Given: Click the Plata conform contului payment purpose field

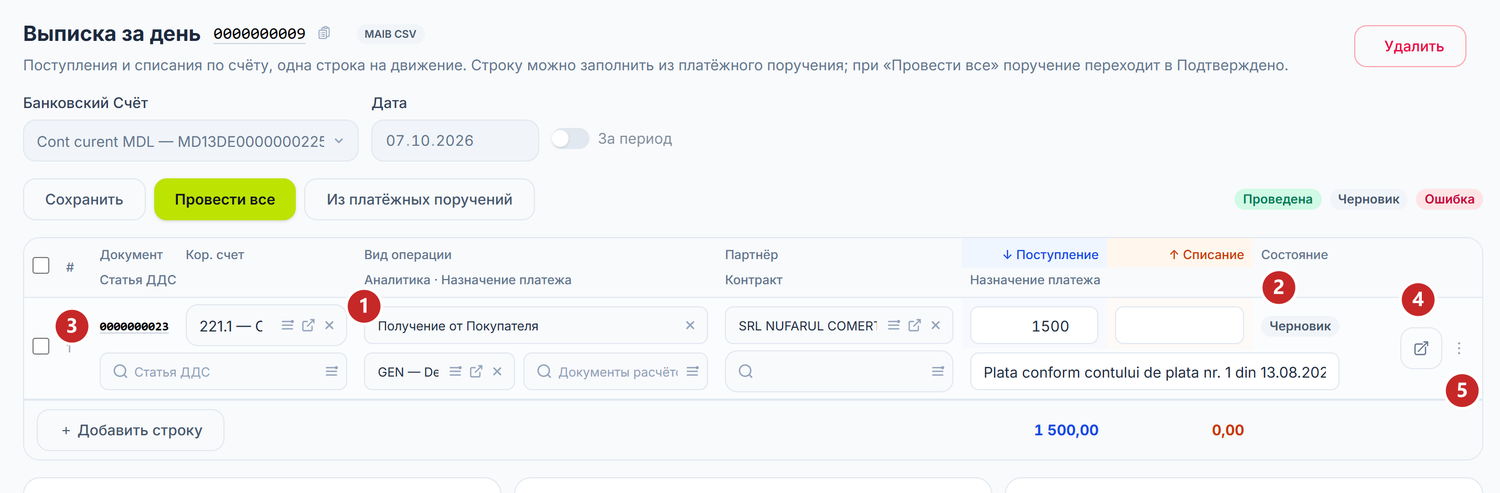Looking at the screenshot, I should [1155, 371].
